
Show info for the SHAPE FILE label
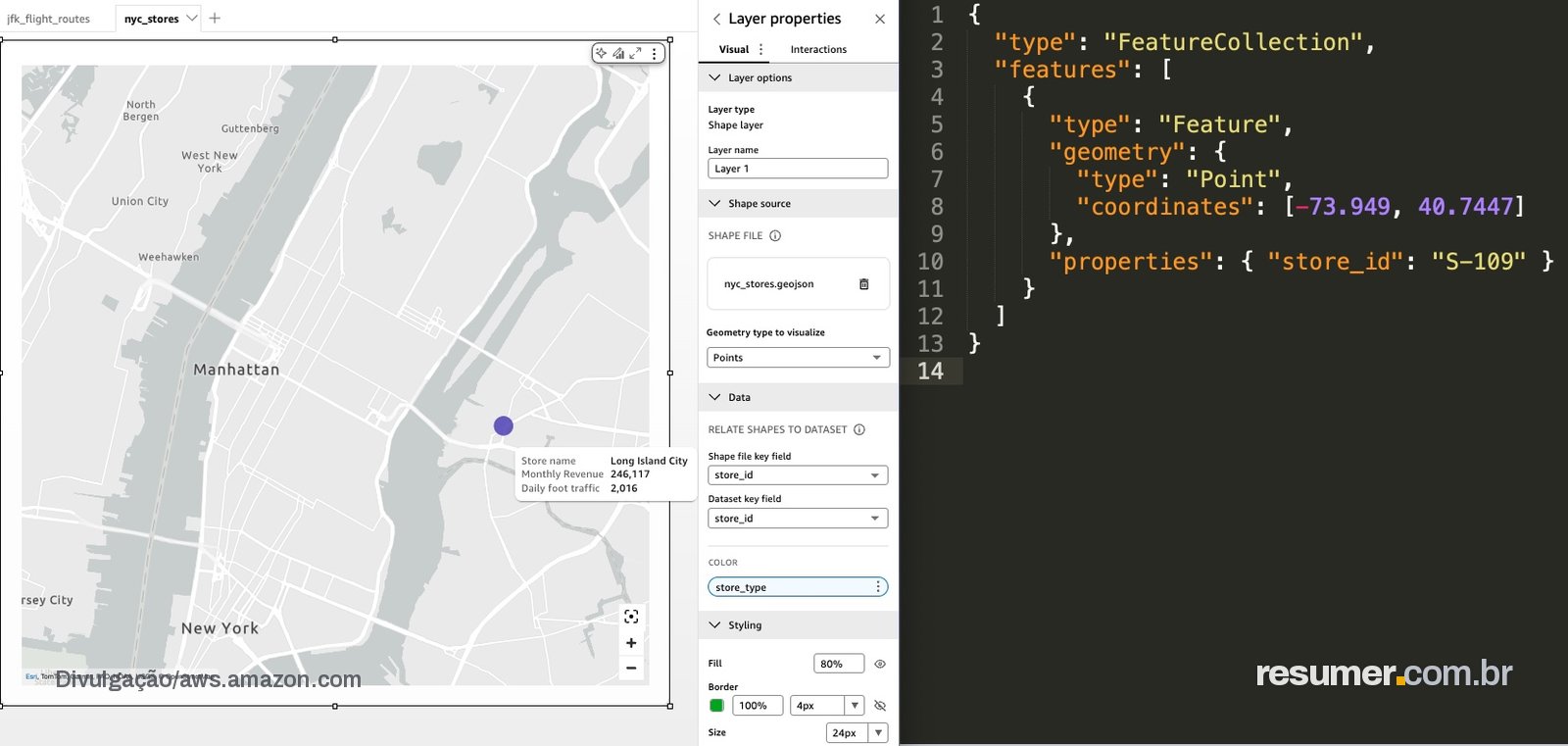775,235
